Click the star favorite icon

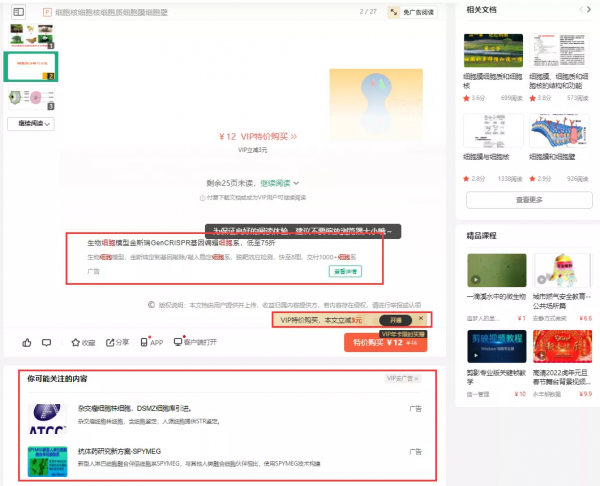pos(75,342)
